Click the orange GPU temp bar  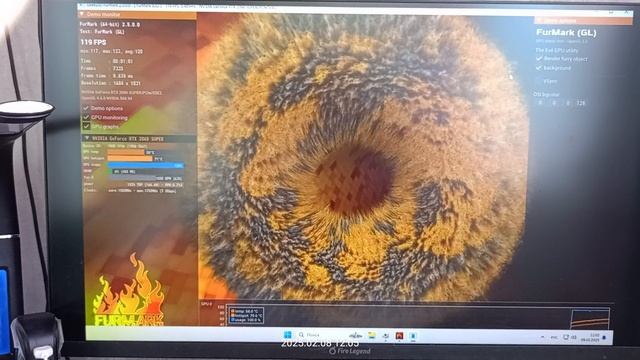126,152
